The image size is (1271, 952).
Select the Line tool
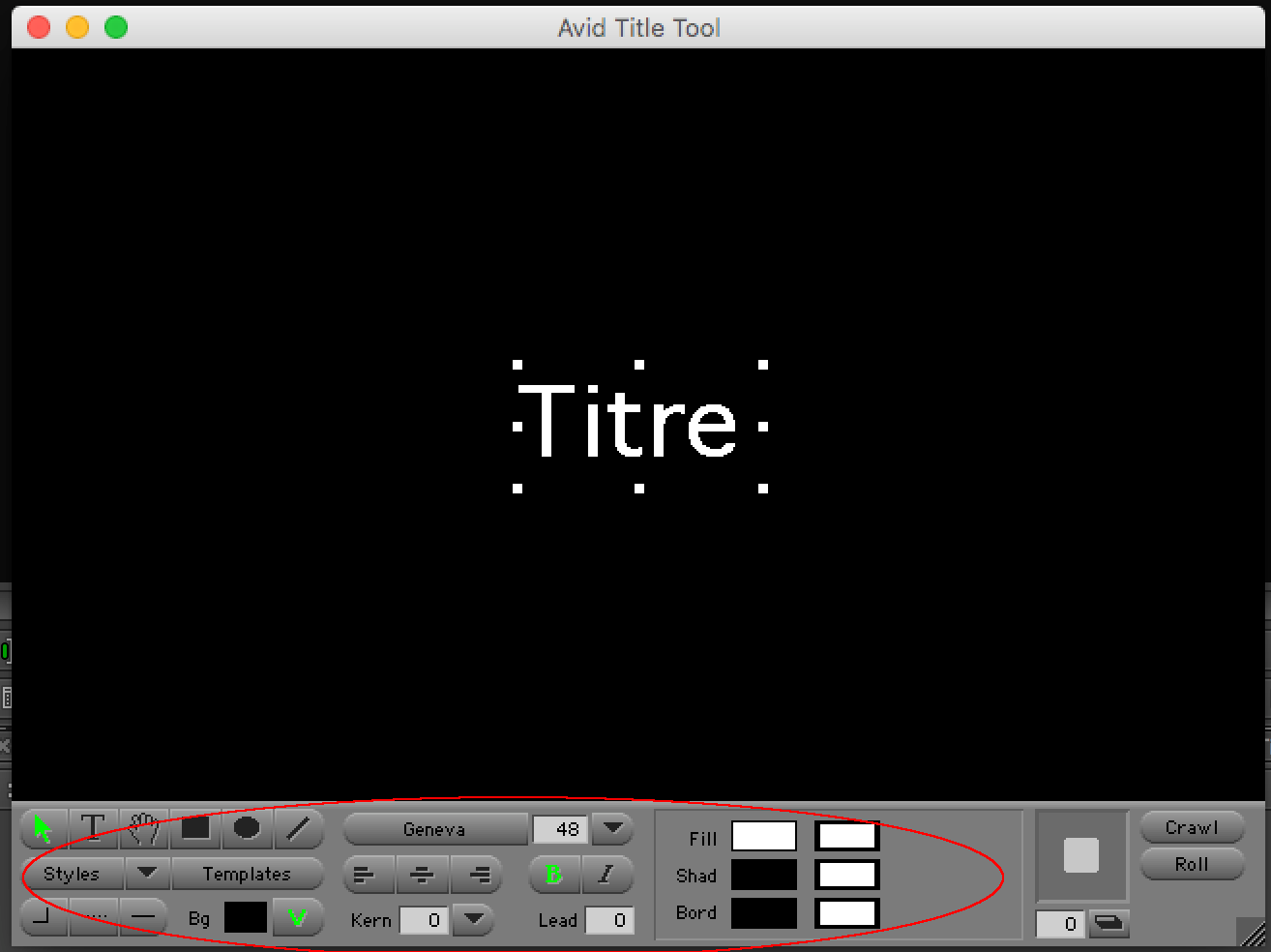tap(298, 829)
